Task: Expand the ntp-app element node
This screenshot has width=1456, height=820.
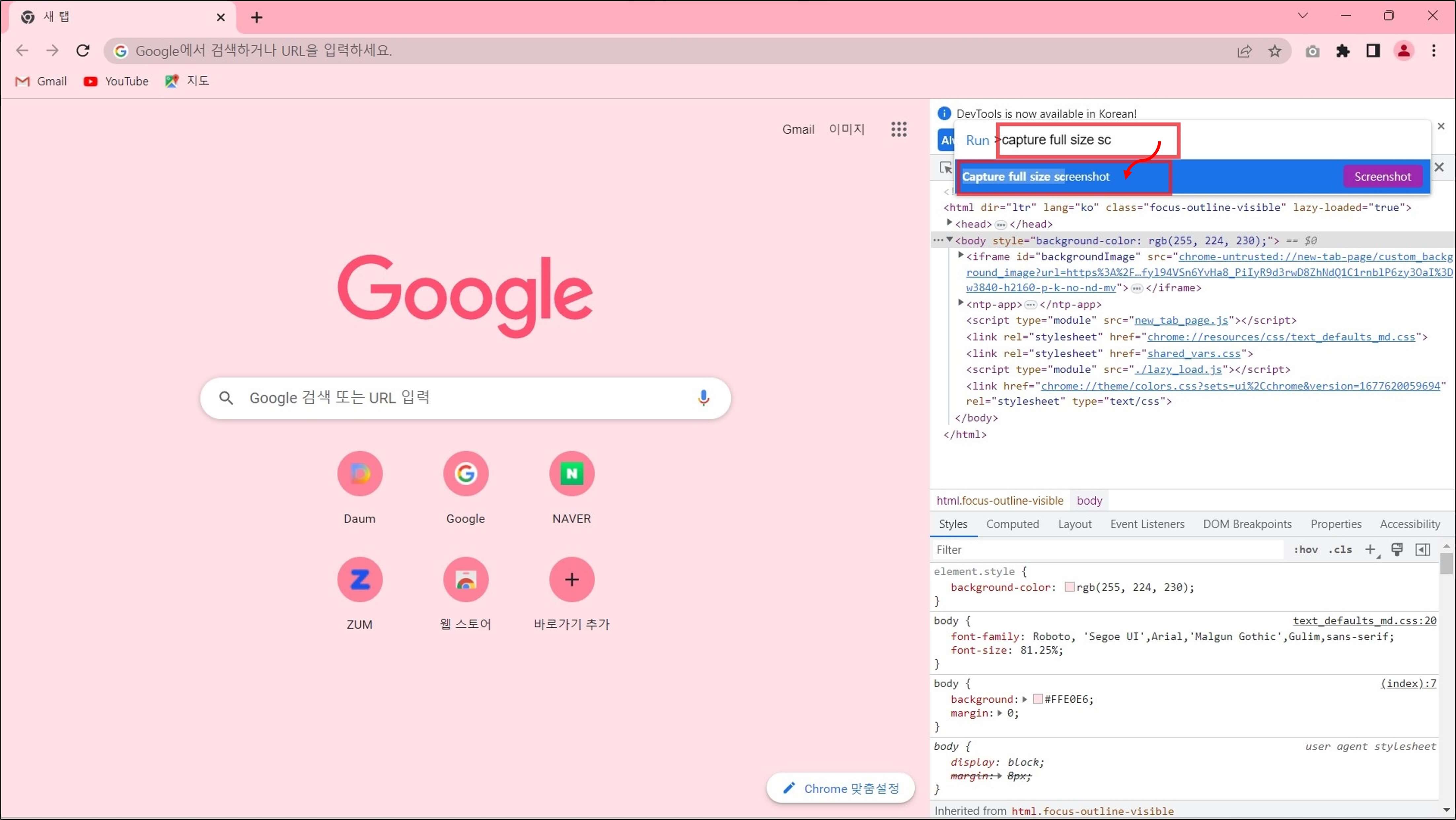Action: [960, 303]
